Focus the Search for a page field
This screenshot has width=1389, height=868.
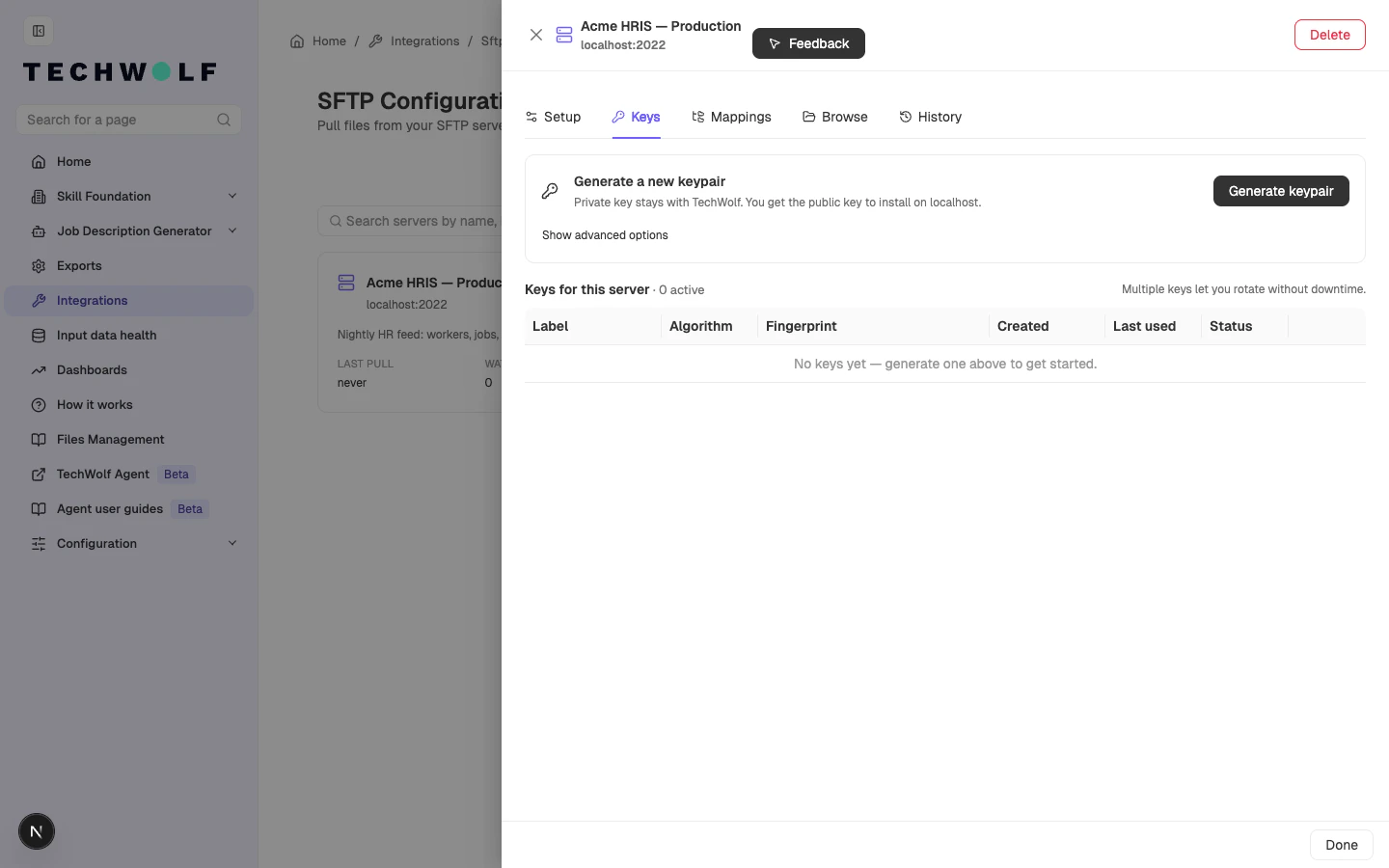128,120
